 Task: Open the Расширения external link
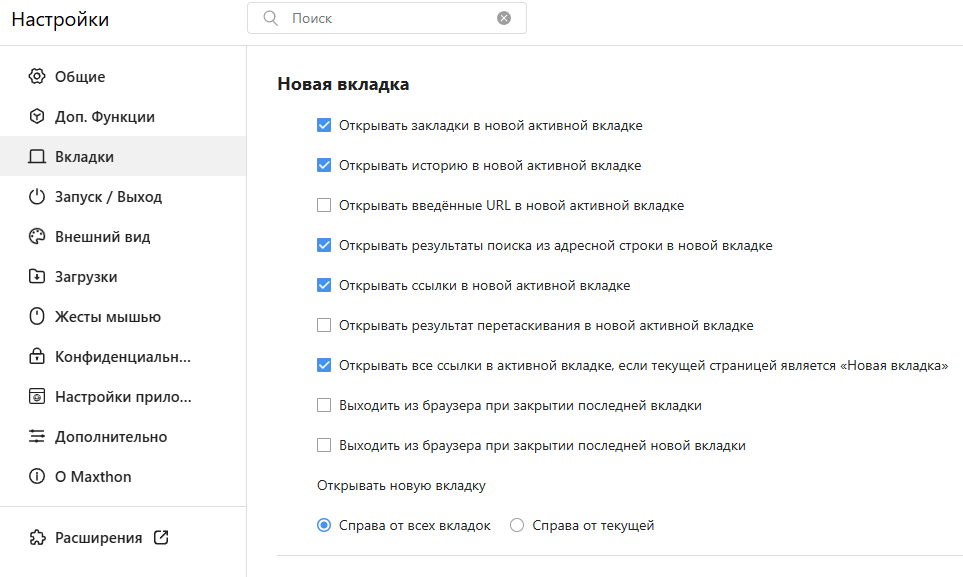point(161,537)
